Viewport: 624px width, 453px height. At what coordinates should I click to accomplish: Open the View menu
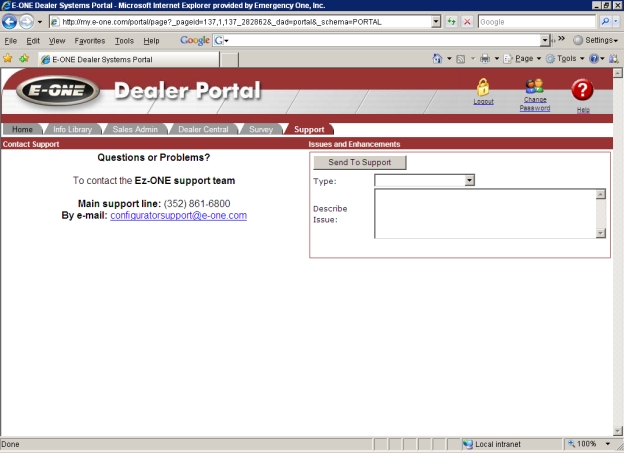[x=57, y=41]
